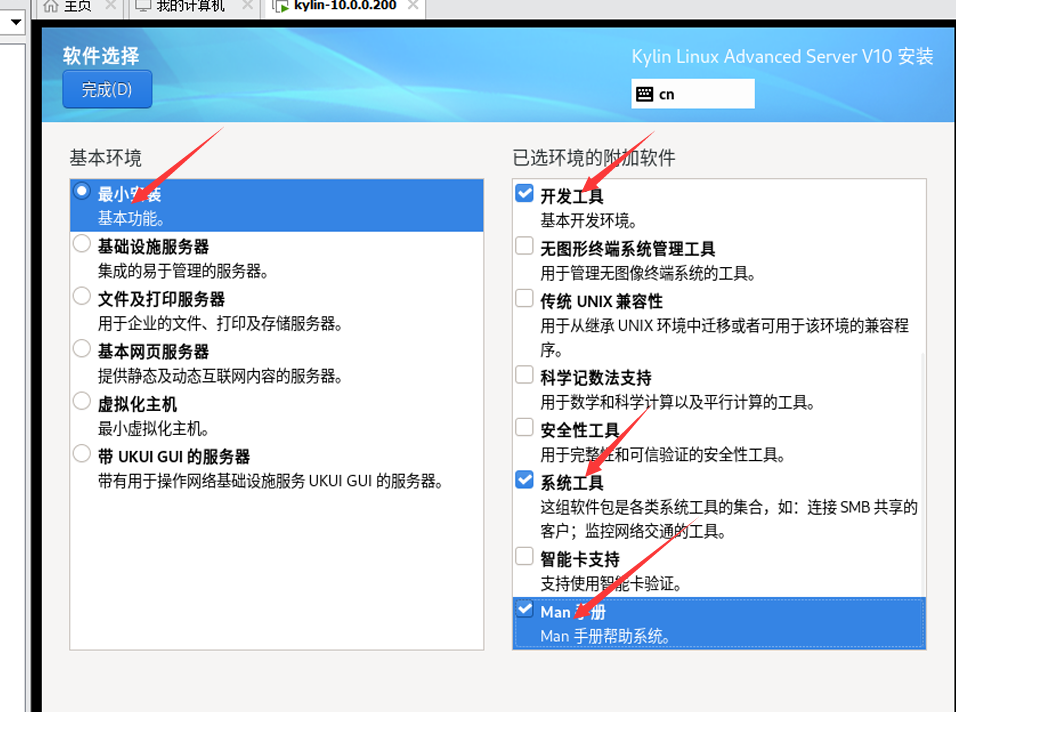Click the text 支持使用智能卡验证。
The image size is (1042, 756).
click(x=611, y=584)
